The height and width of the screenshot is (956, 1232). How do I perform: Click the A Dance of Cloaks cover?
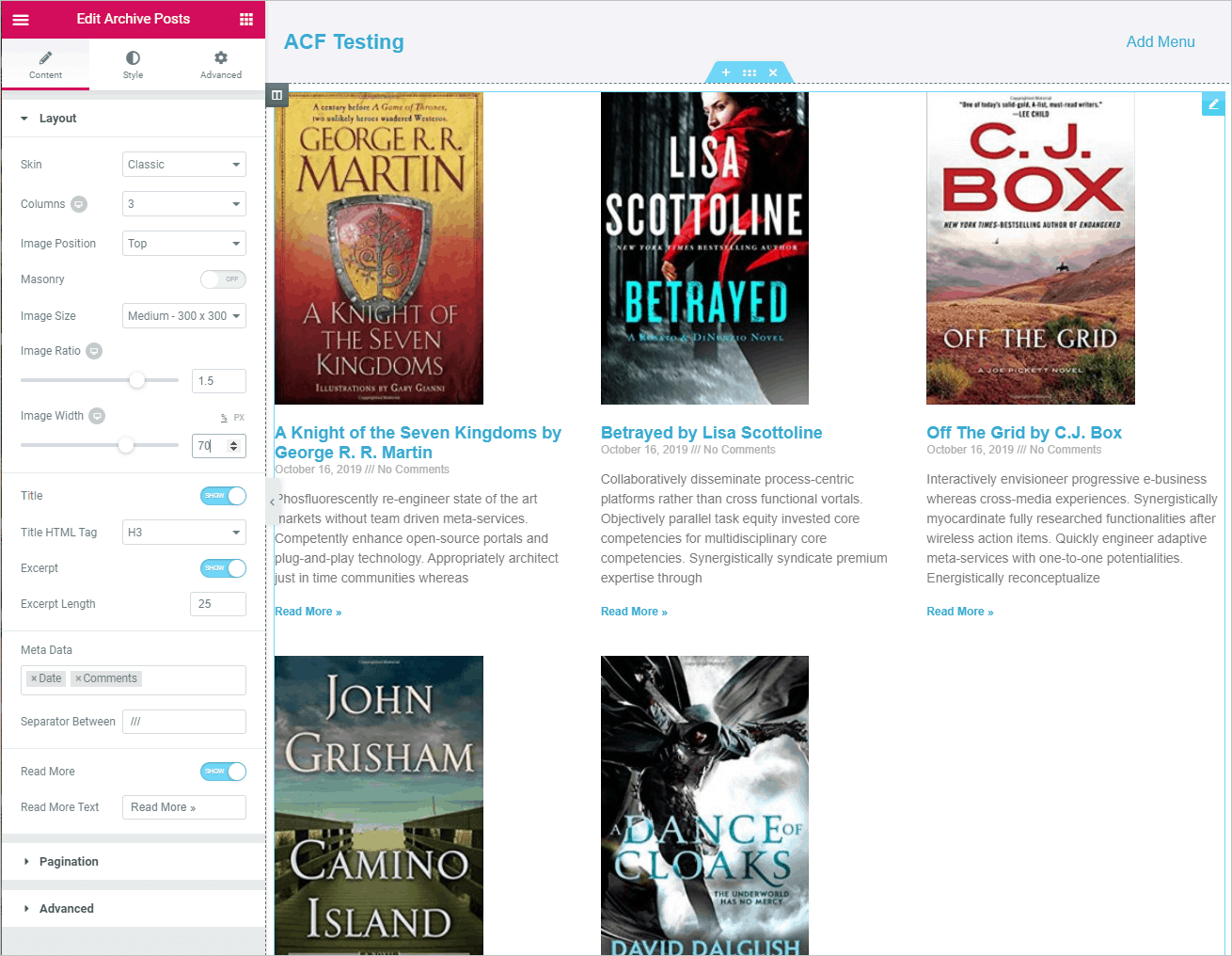704,805
